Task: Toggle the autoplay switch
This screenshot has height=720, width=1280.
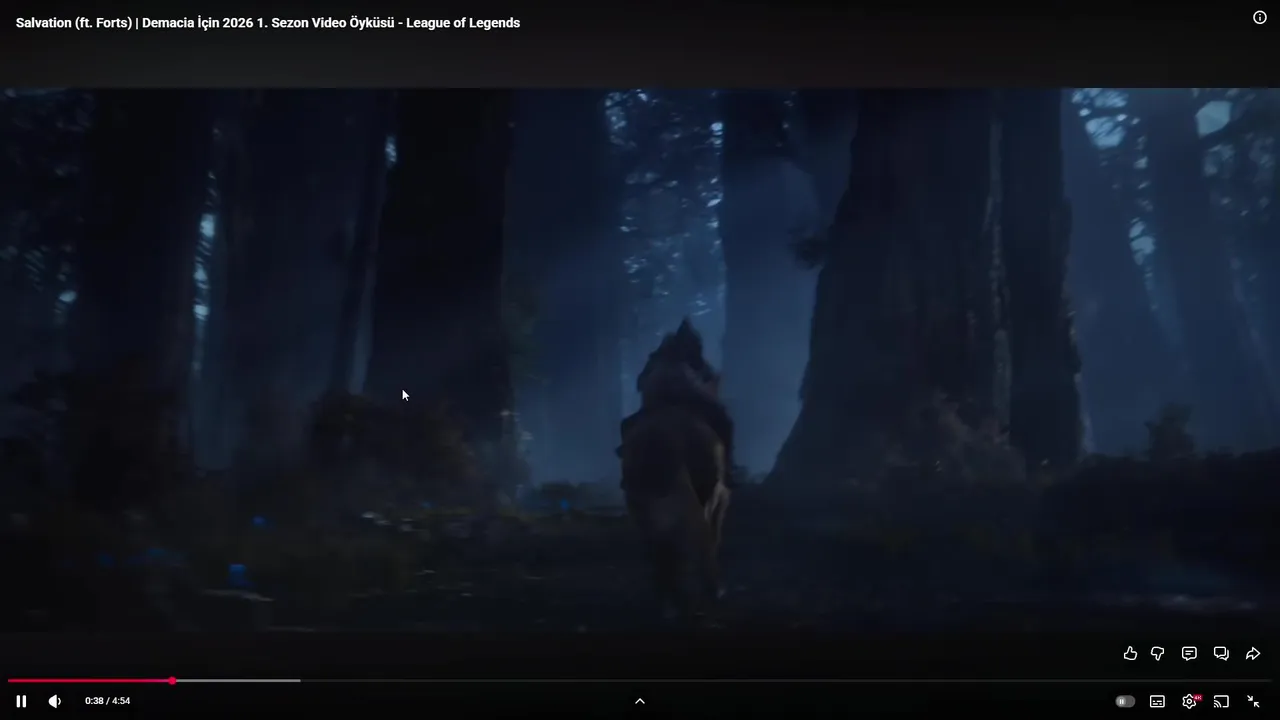Action: pos(1125,701)
